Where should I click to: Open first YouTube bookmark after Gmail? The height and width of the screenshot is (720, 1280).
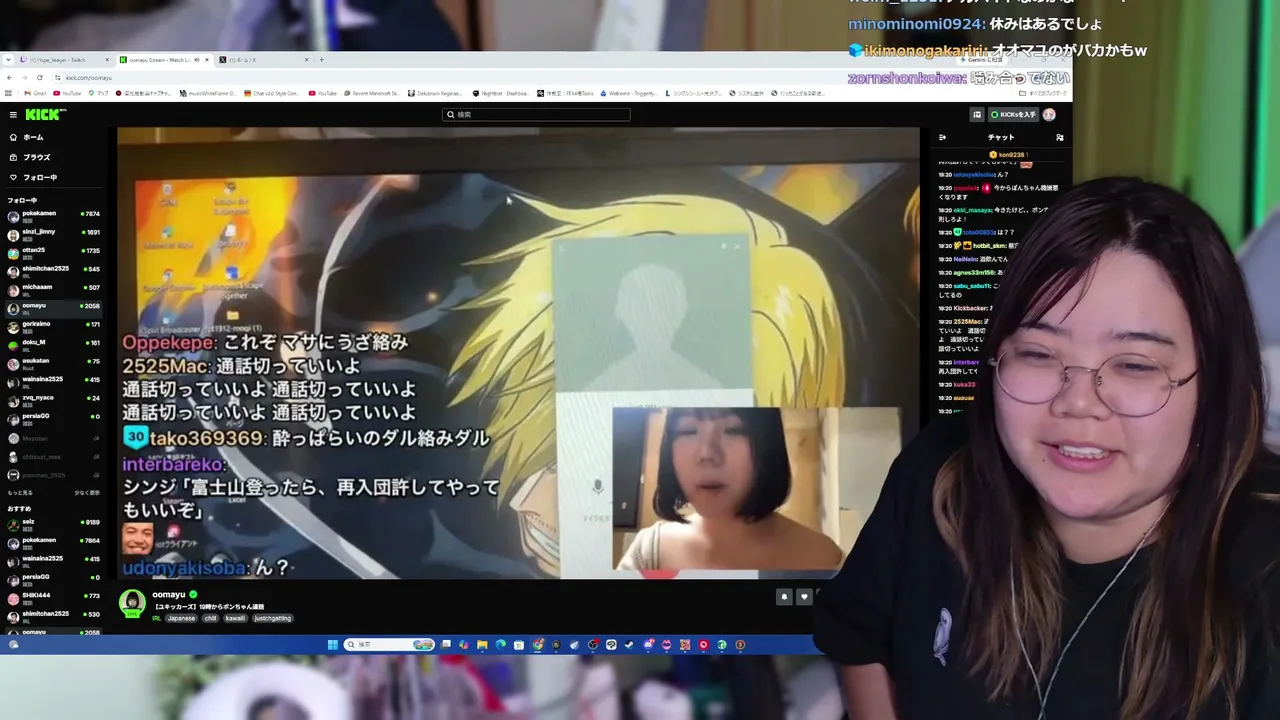(68, 93)
